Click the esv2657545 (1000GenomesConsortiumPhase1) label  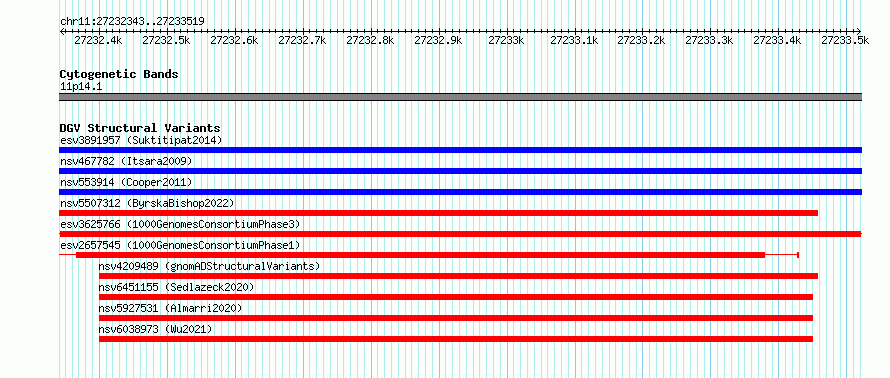180,245
